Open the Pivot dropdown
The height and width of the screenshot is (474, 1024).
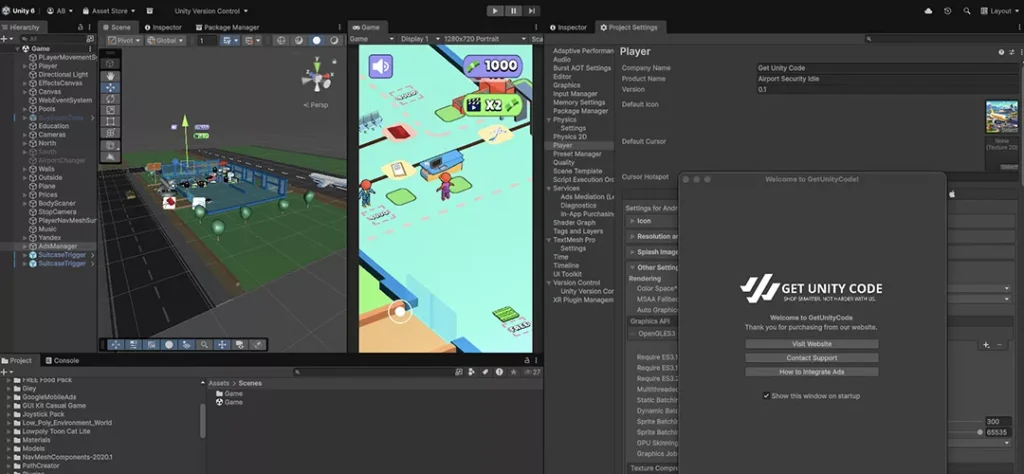(123, 40)
